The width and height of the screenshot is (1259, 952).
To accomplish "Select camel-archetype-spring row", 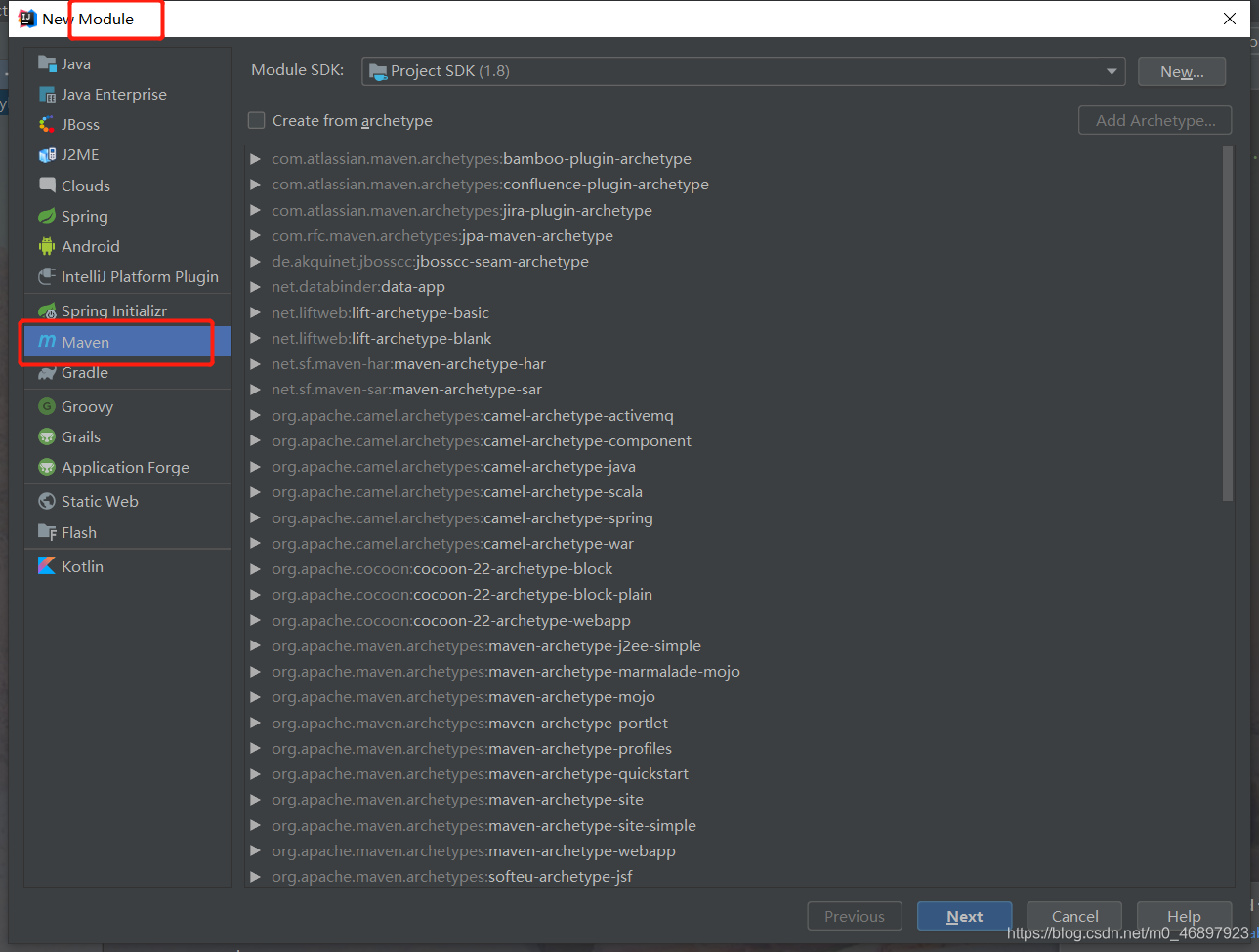I will click(x=734, y=517).
